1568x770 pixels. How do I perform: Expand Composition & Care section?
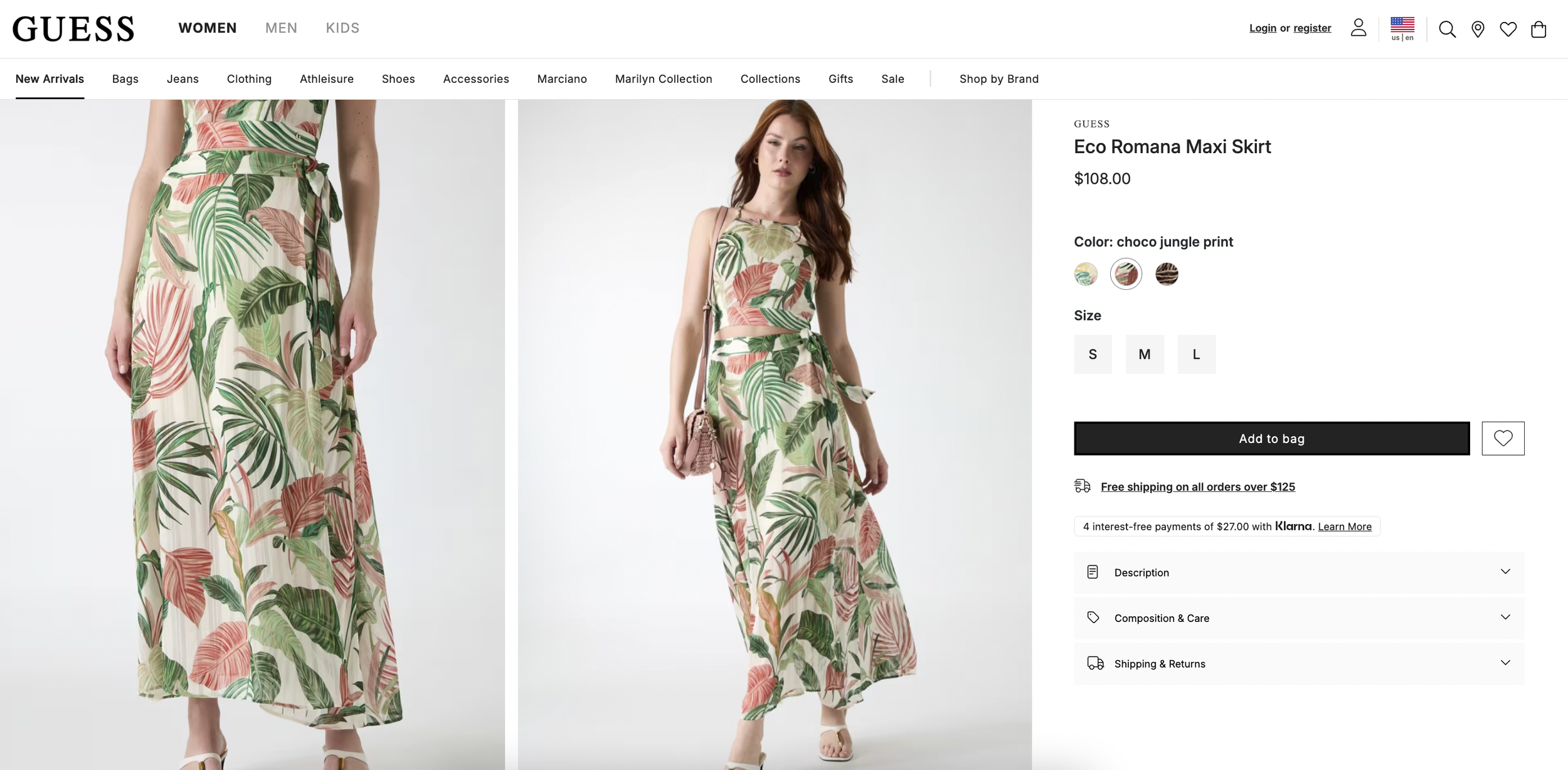pyautogui.click(x=1299, y=618)
